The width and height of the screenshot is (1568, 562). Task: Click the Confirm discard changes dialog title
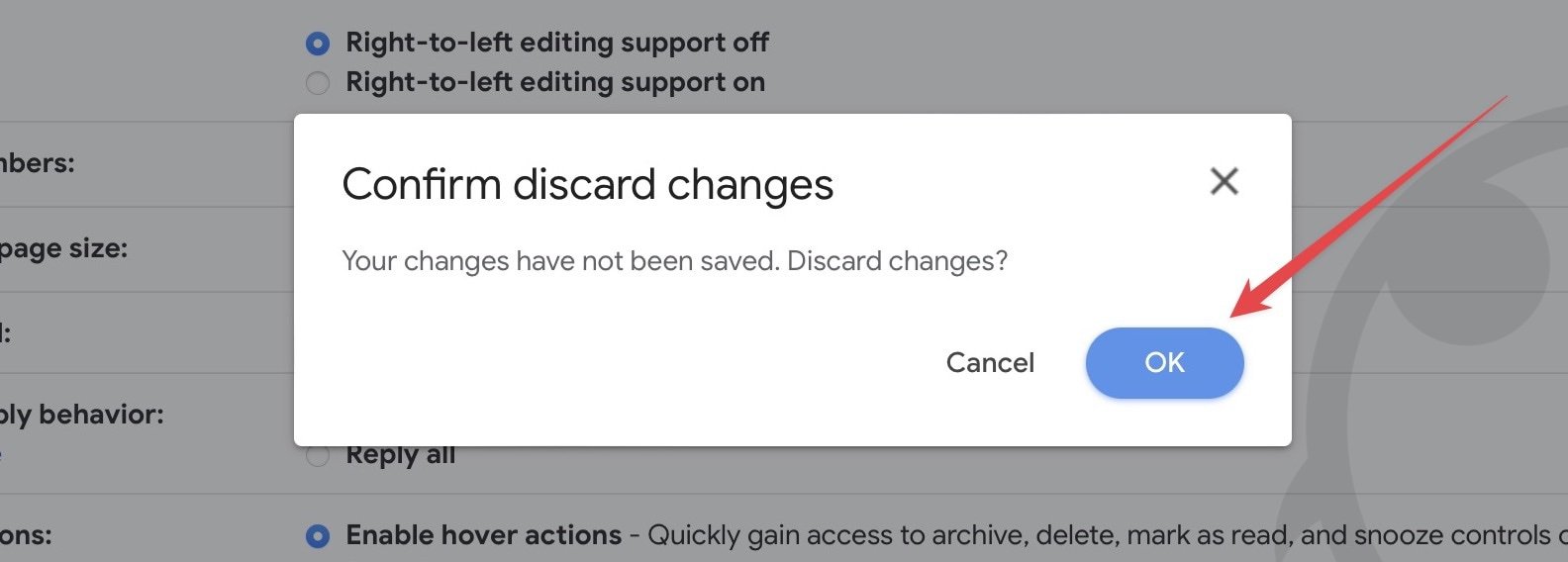coord(587,184)
